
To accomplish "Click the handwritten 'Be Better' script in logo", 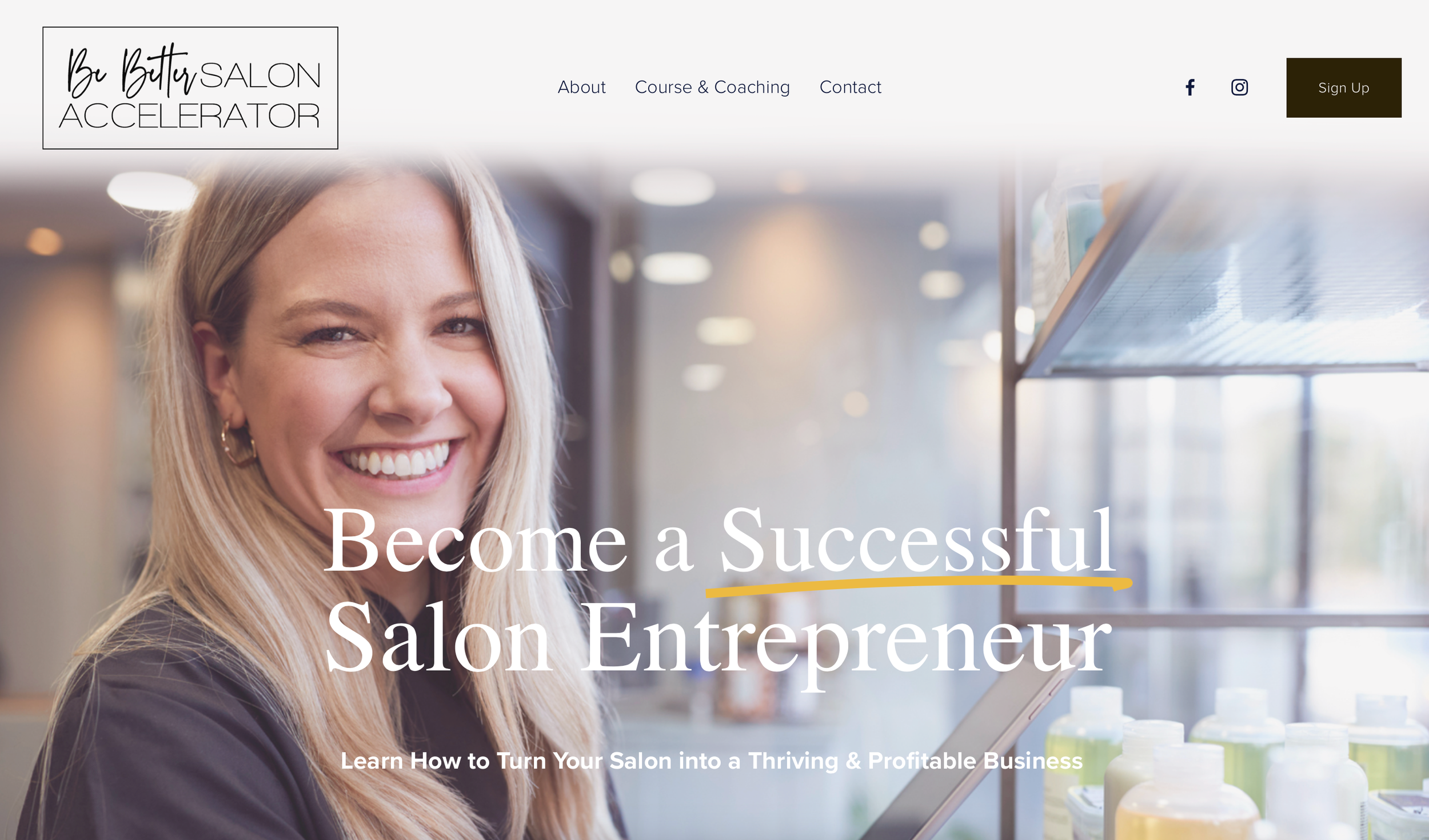I will (131, 71).
